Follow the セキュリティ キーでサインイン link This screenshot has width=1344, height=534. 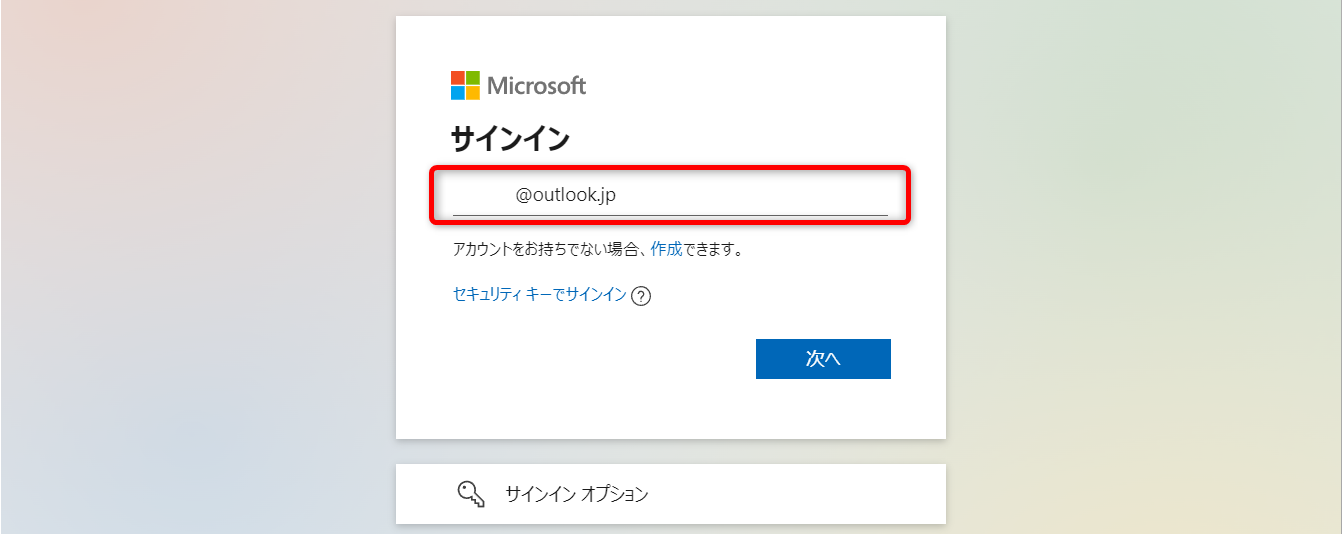(x=540, y=295)
